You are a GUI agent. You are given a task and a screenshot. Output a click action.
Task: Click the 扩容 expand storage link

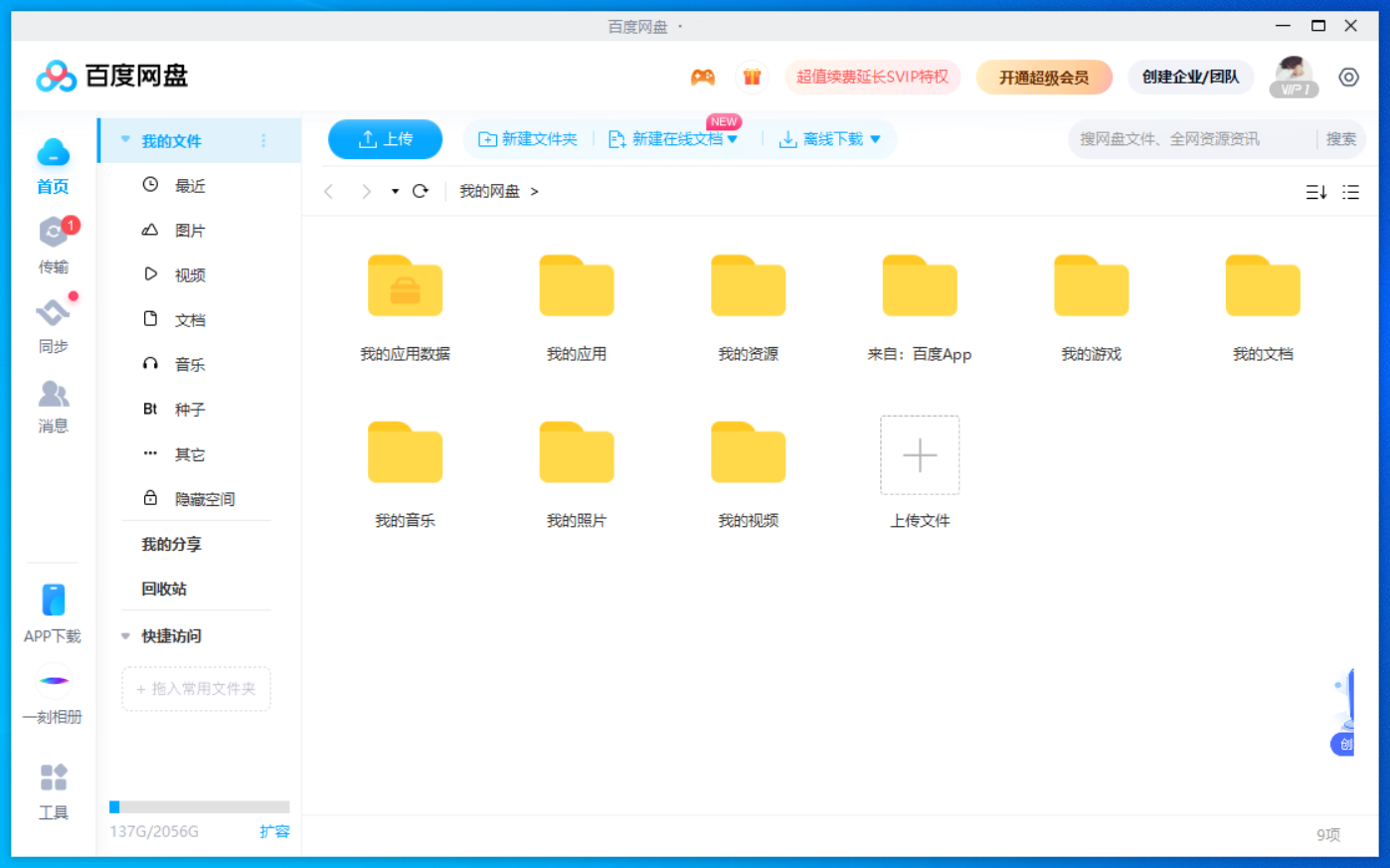[274, 831]
